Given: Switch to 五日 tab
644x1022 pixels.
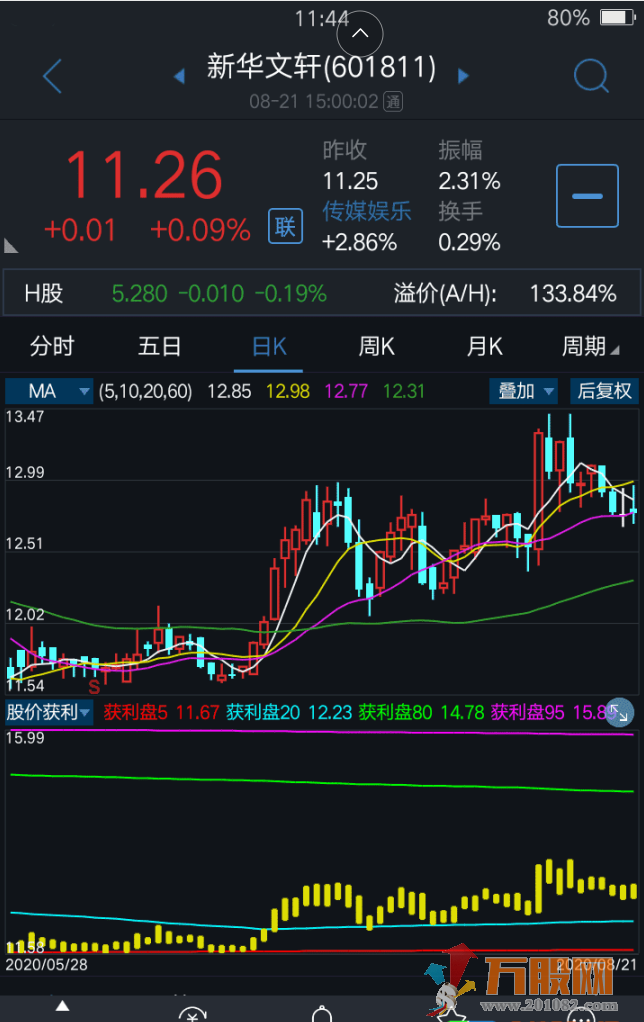Looking at the screenshot, I should tap(160, 346).
